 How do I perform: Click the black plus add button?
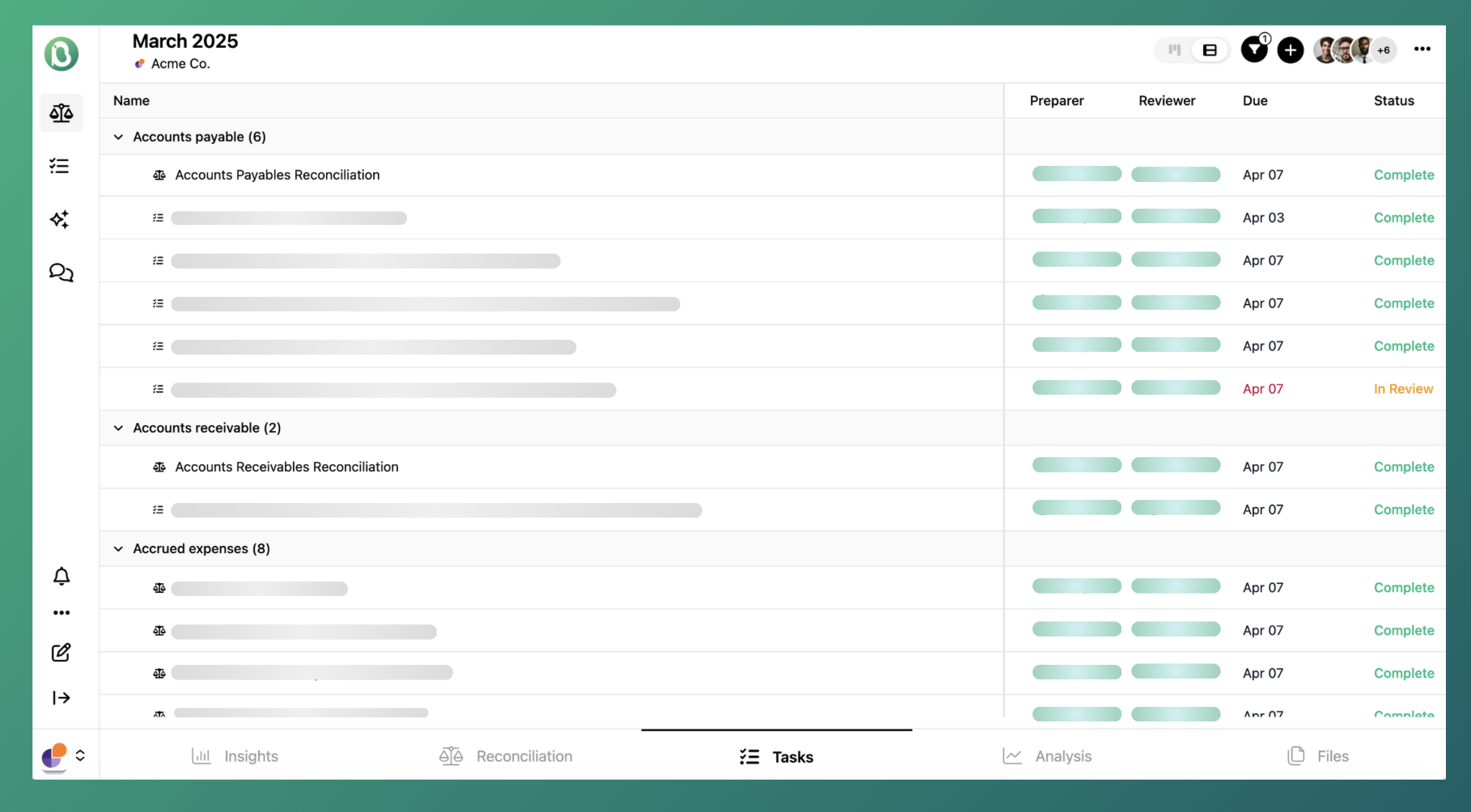point(1291,50)
